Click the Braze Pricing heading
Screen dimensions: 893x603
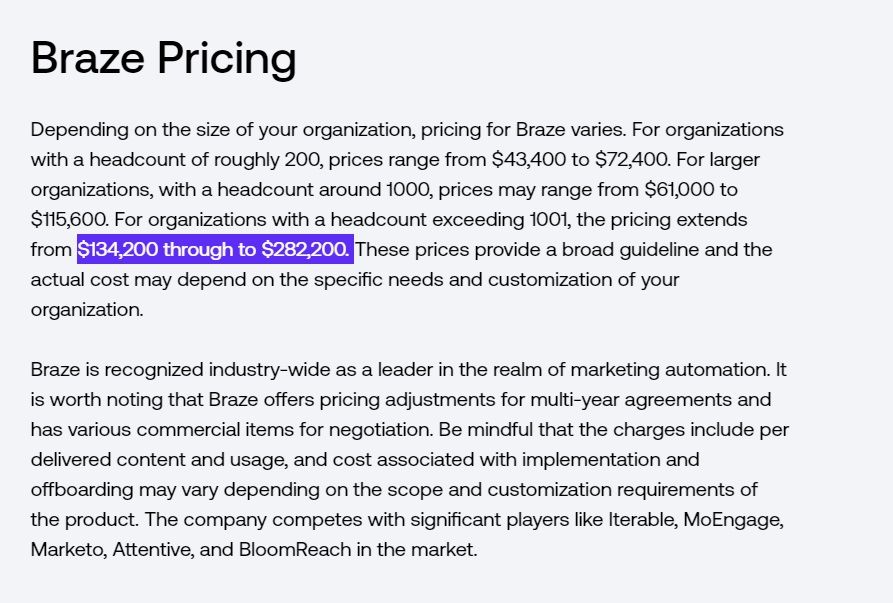coord(163,58)
